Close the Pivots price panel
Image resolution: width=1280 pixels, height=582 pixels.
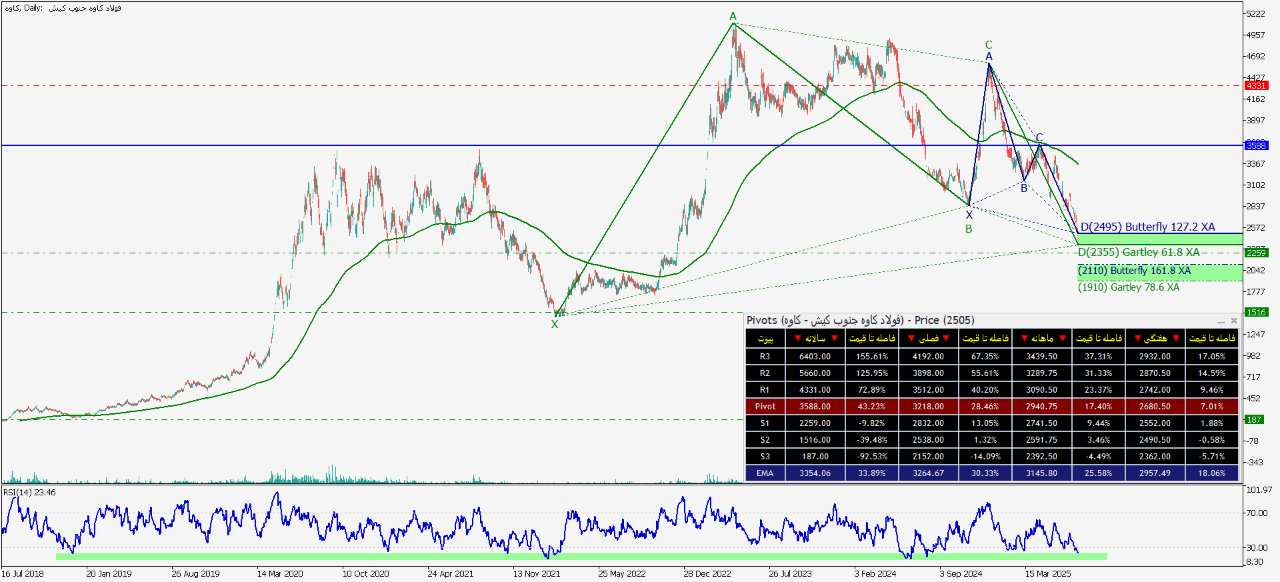point(1234,320)
